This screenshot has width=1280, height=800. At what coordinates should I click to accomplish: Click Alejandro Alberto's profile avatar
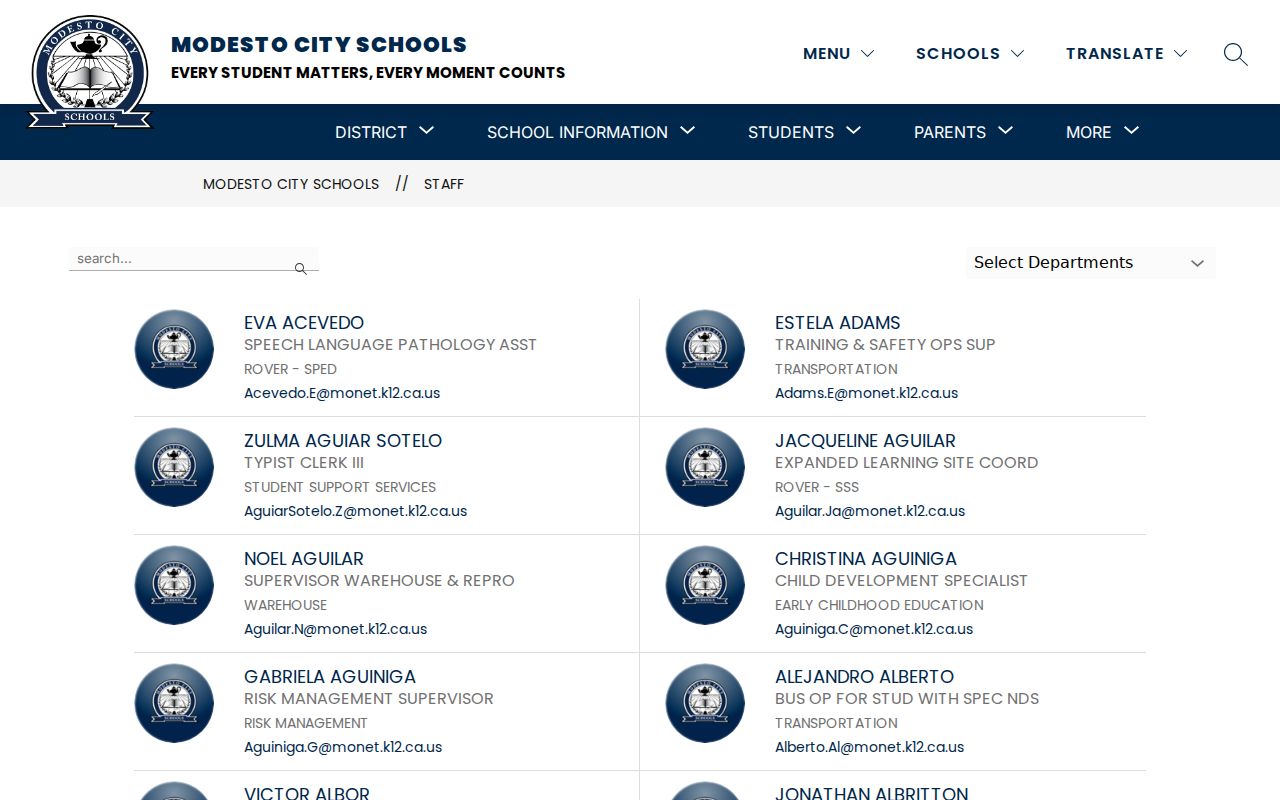[x=705, y=703]
